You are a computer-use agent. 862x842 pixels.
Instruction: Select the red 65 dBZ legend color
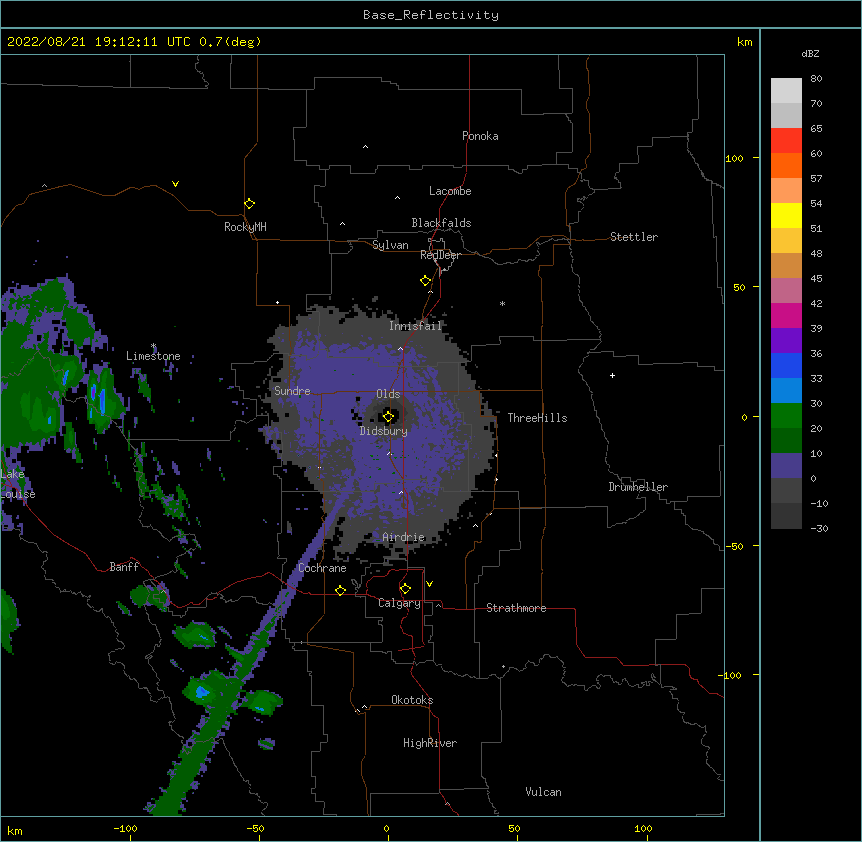click(786, 140)
